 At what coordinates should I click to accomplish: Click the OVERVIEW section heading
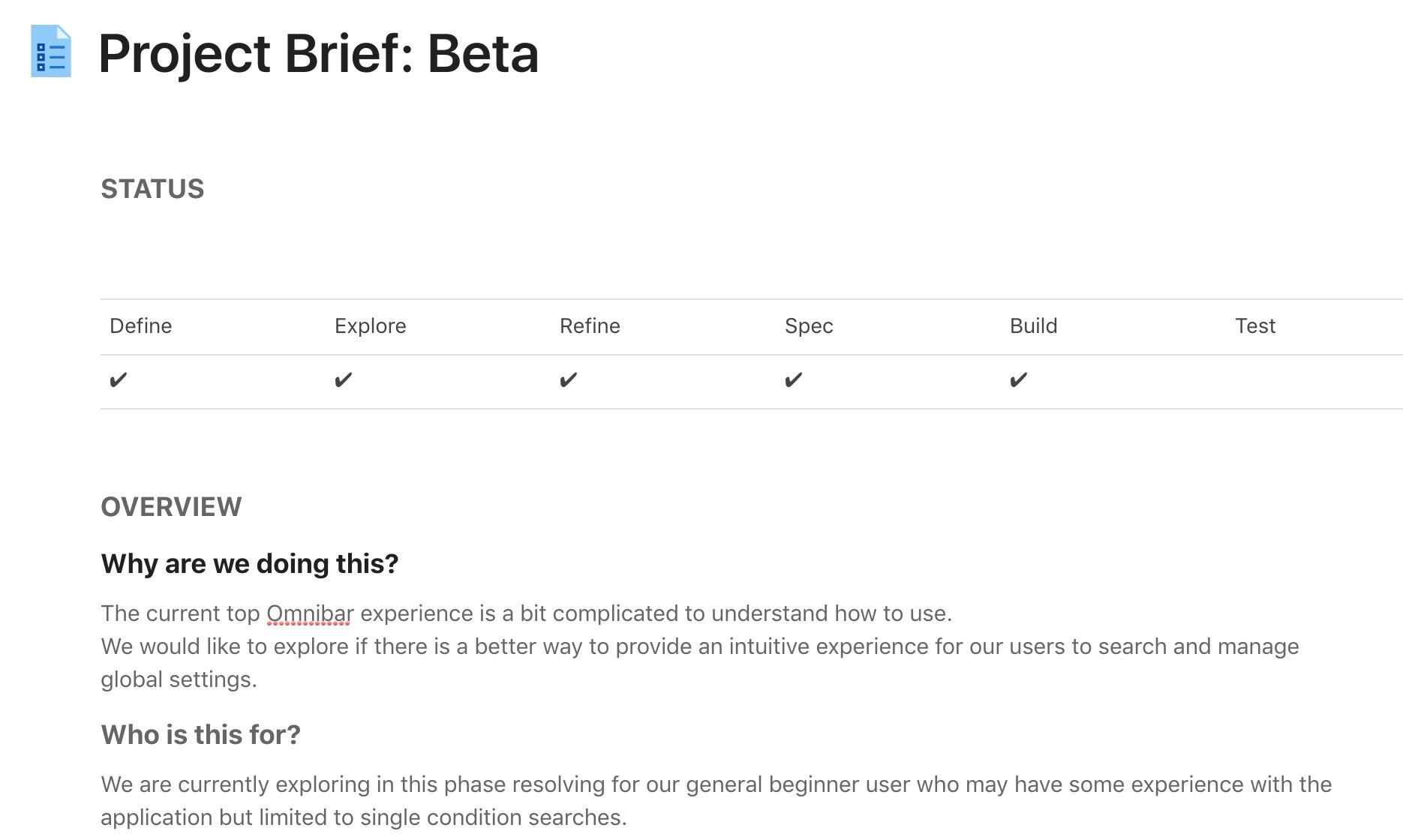tap(171, 507)
